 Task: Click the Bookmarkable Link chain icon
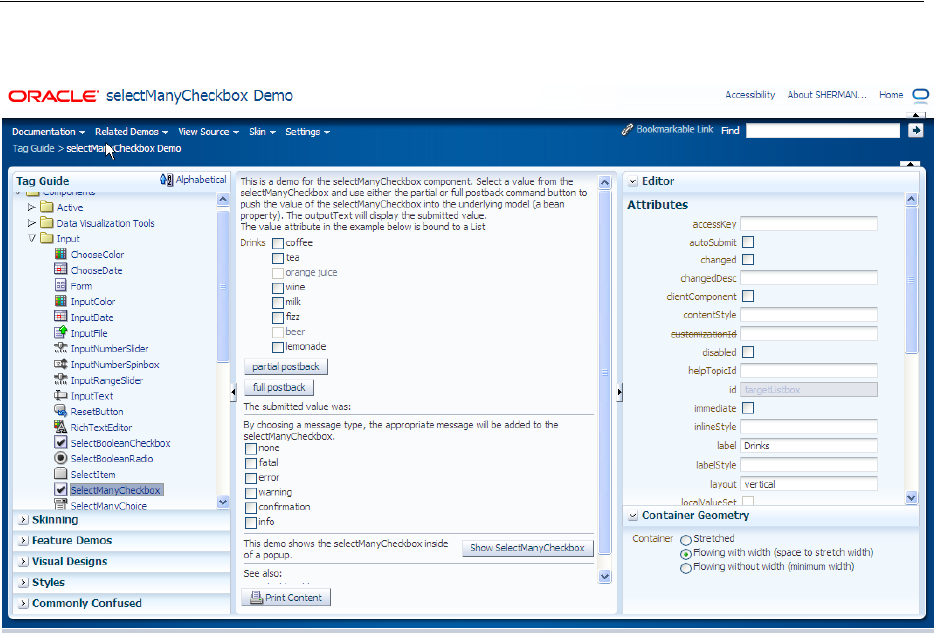coord(627,129)
